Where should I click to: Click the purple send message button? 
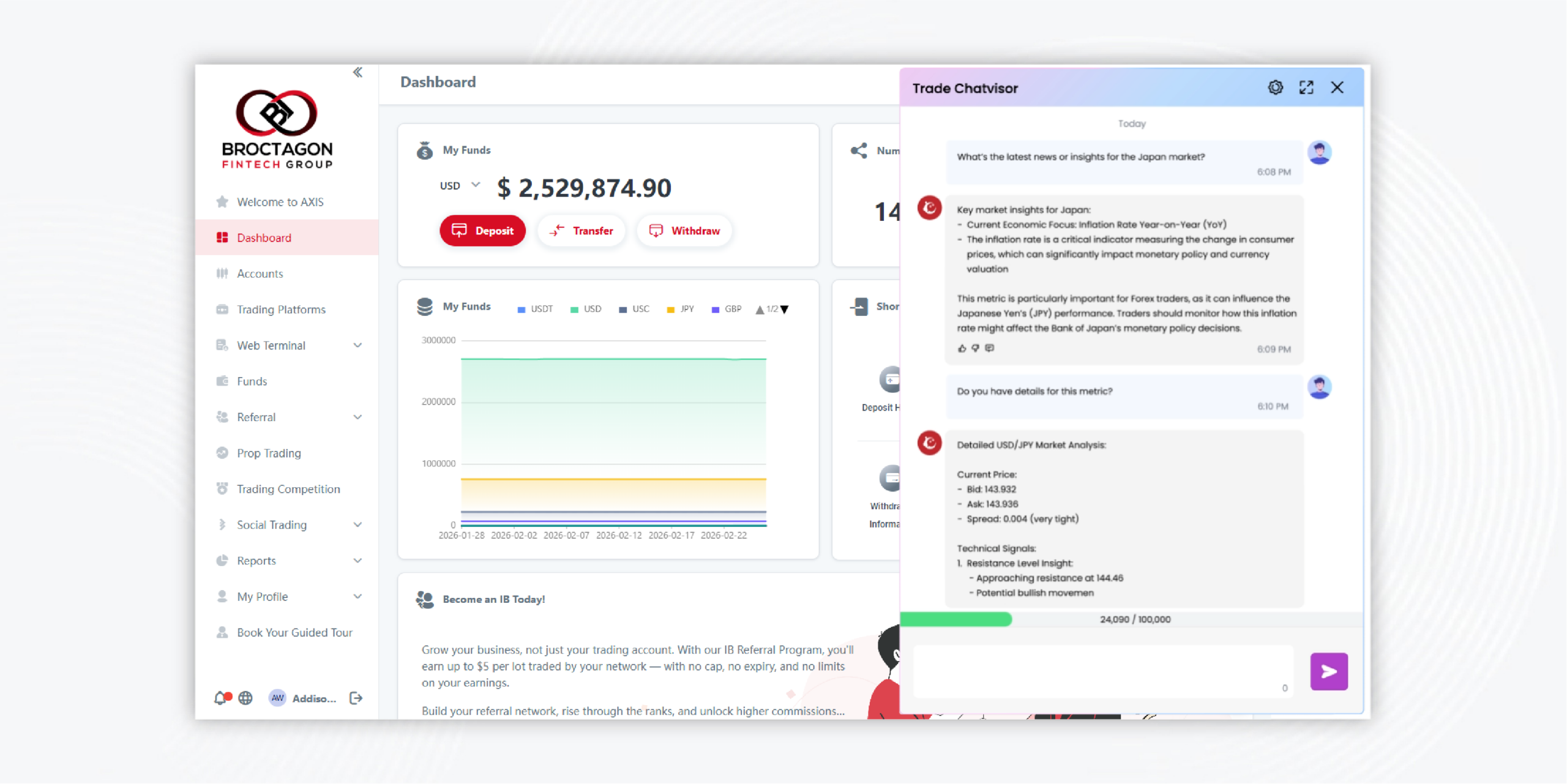1328,671
